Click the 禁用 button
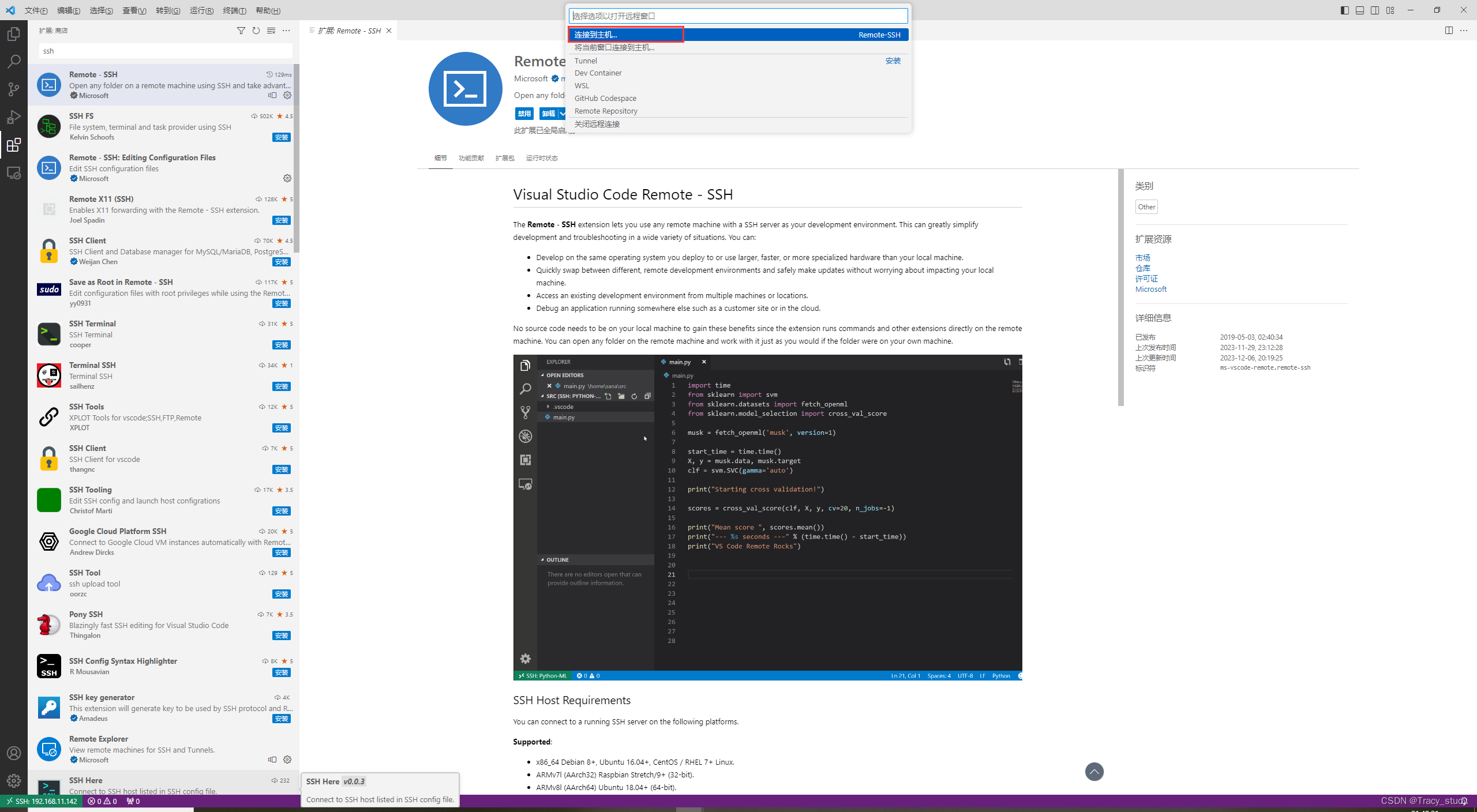 pos(524,114)
